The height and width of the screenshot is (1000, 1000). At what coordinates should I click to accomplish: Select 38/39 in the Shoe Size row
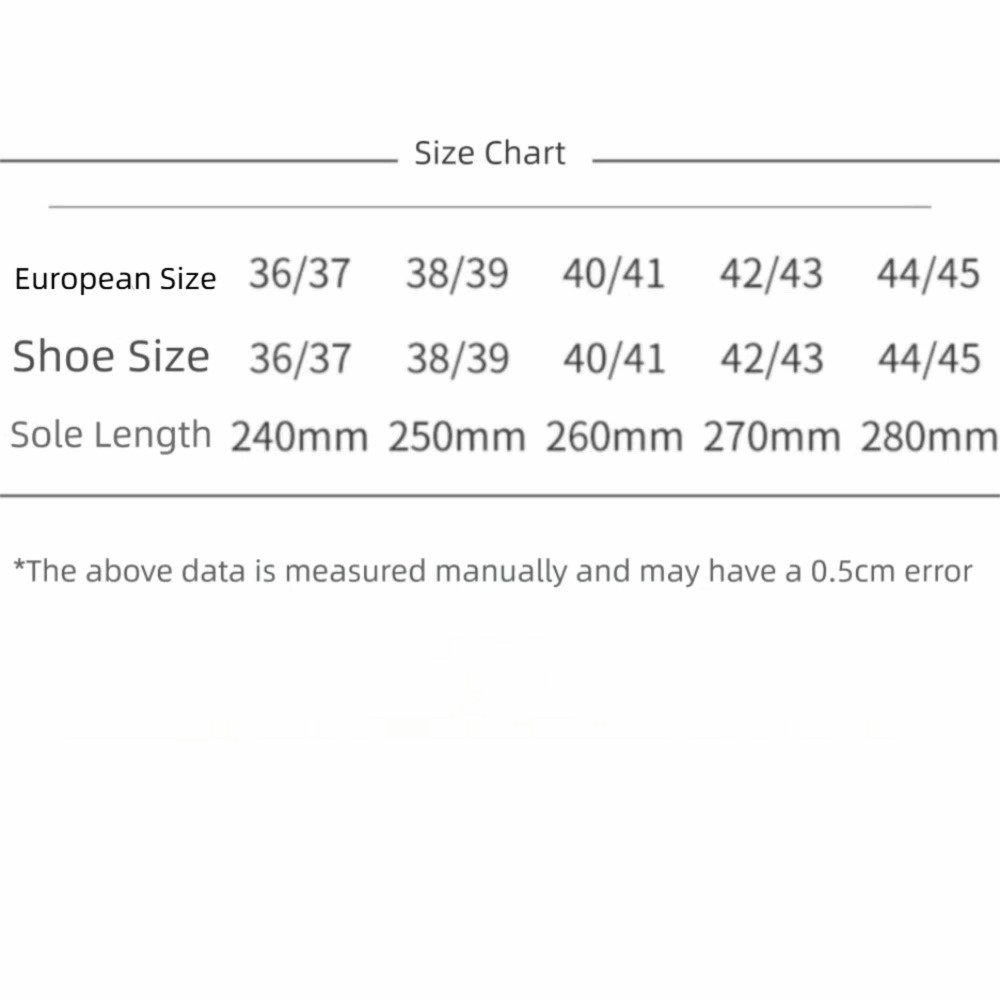[x=457, y=358]
